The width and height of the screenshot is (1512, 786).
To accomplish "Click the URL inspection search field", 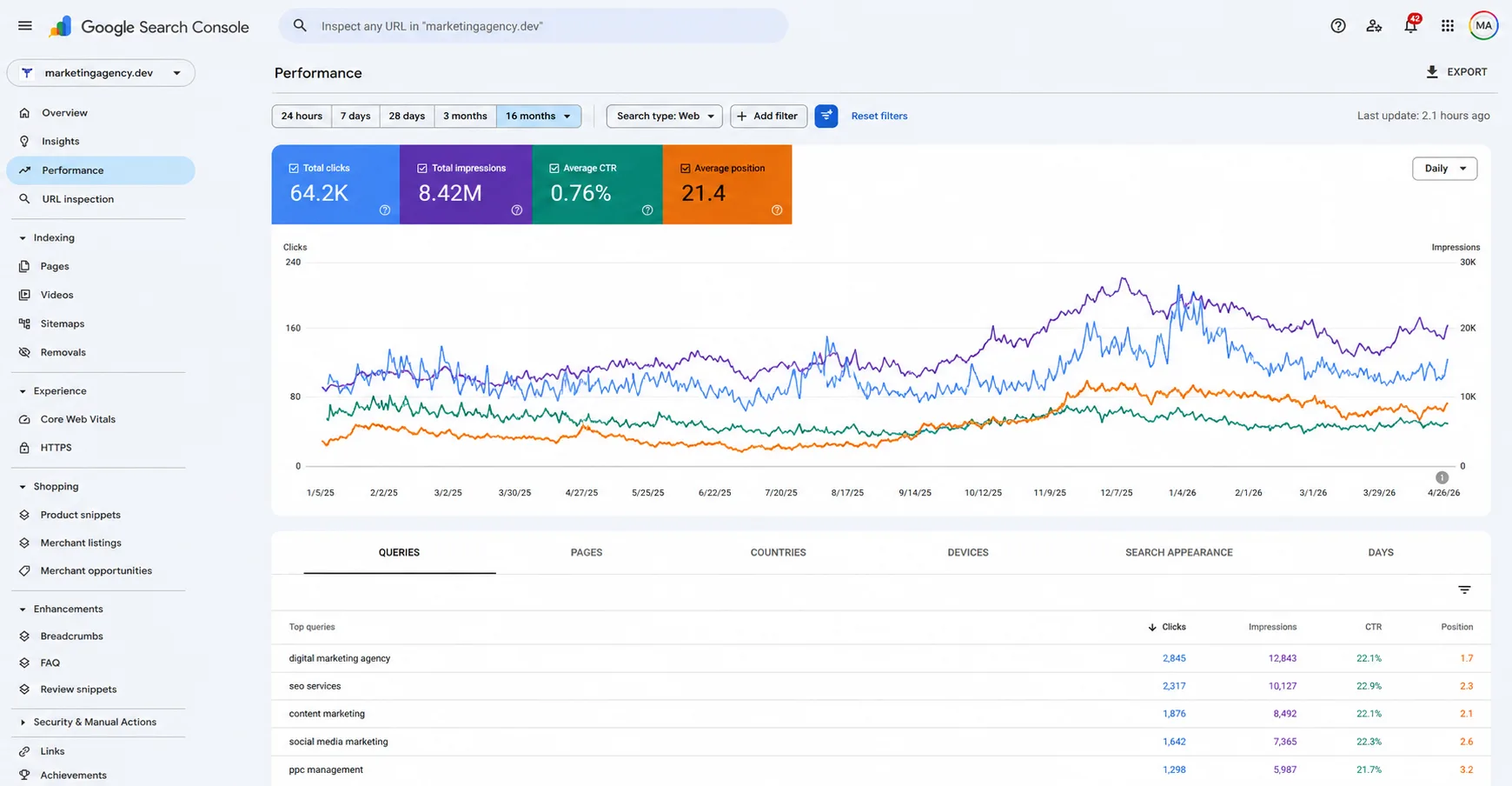I will click(x=534, y=26).
